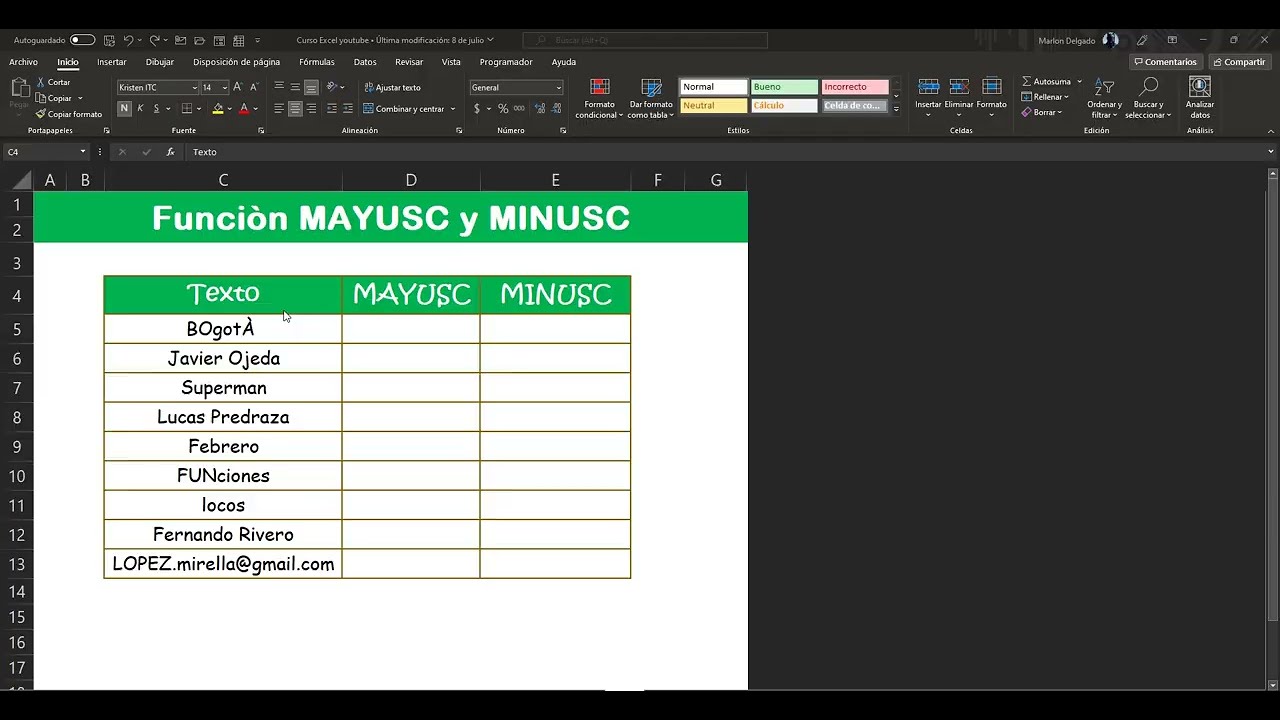1280x720 pixels.
Task: Open the Autosuma dropdown arrow
Action: [x=1079, y=82]
